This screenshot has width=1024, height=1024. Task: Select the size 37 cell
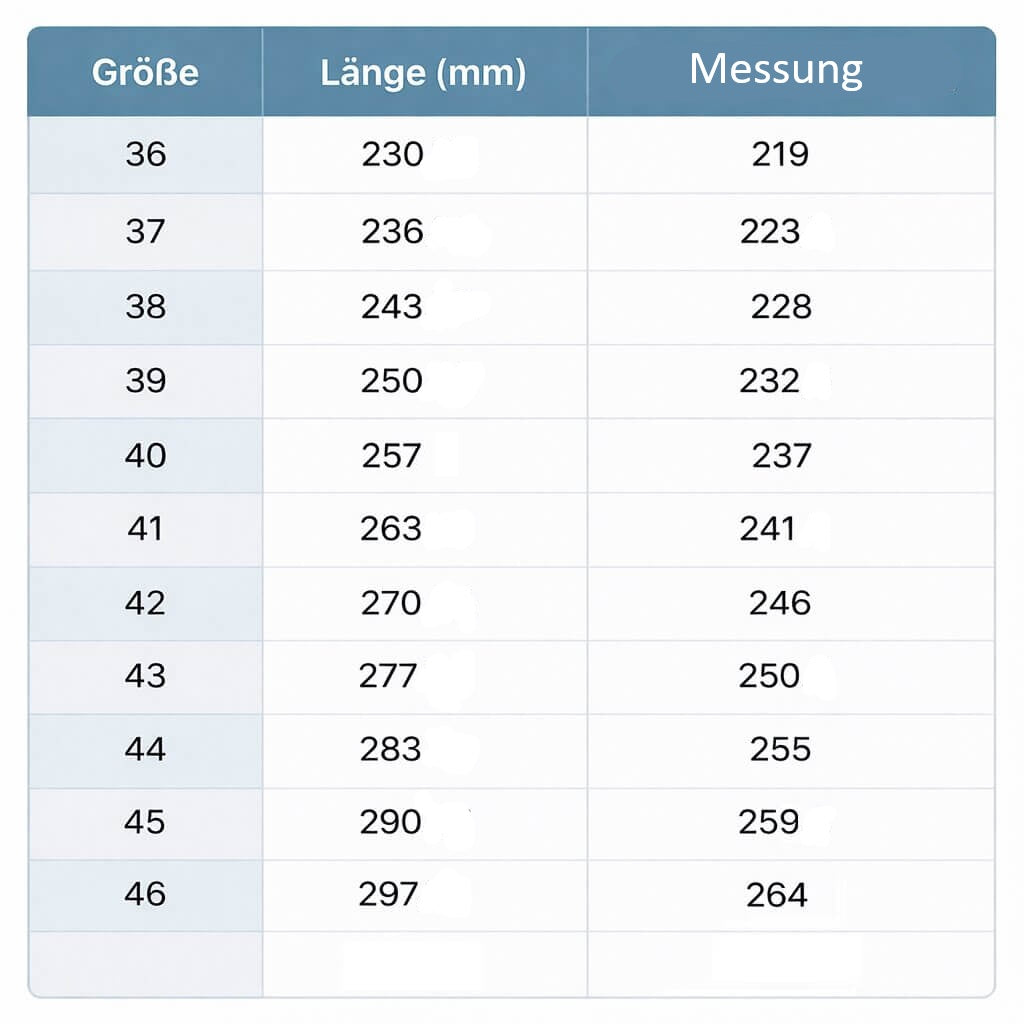coord(146,232)
